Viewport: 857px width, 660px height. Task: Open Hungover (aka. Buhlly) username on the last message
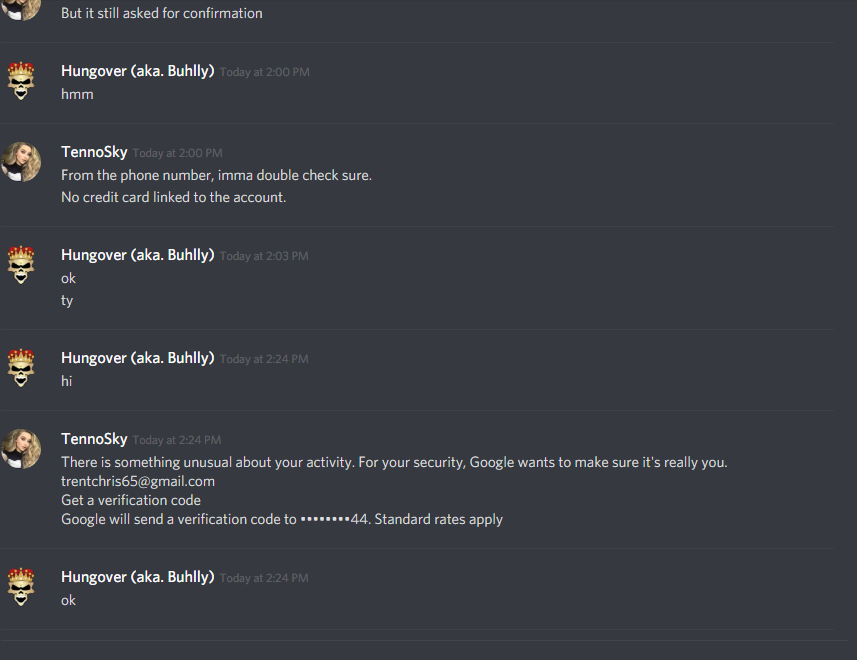138,577
